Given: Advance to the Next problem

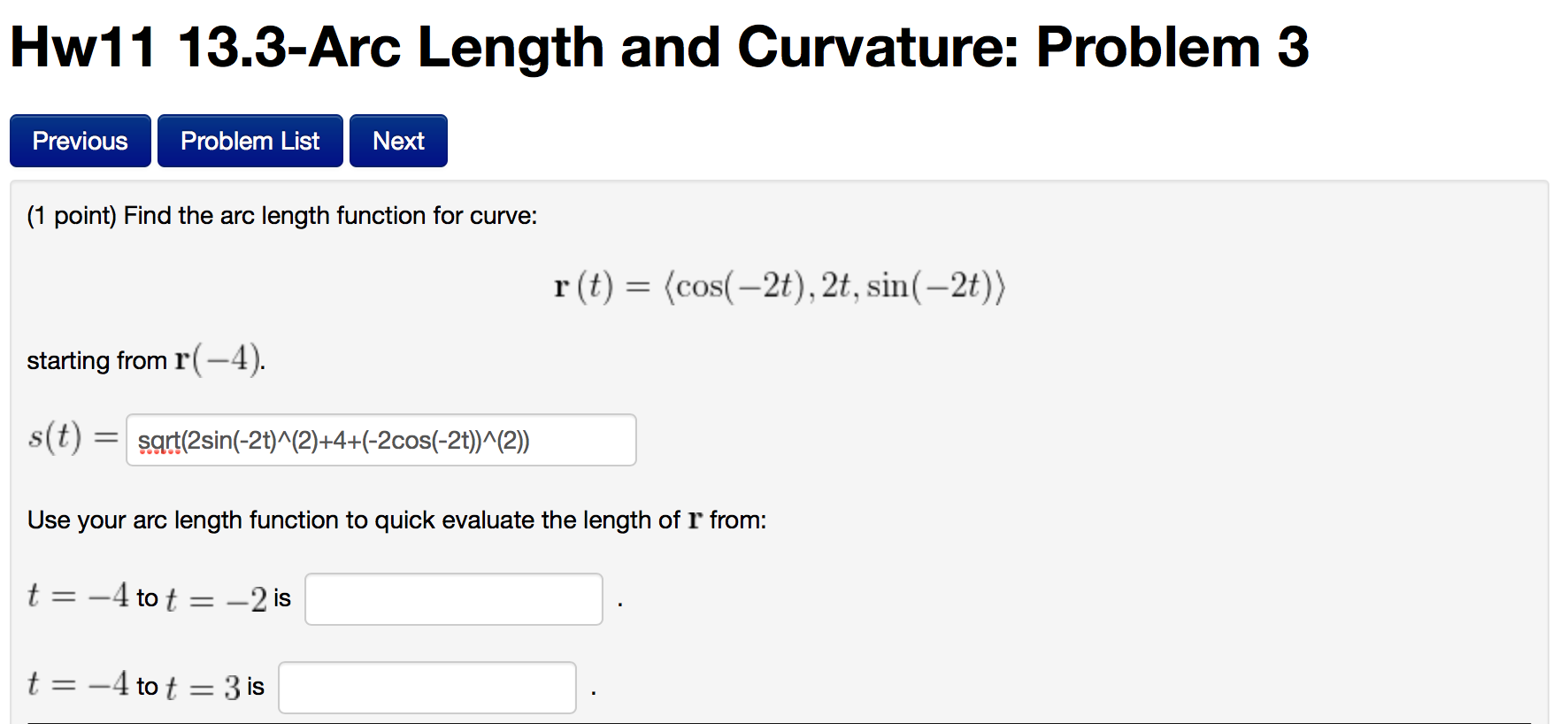Looking at the screenshot, I should (x=397, y=140).
